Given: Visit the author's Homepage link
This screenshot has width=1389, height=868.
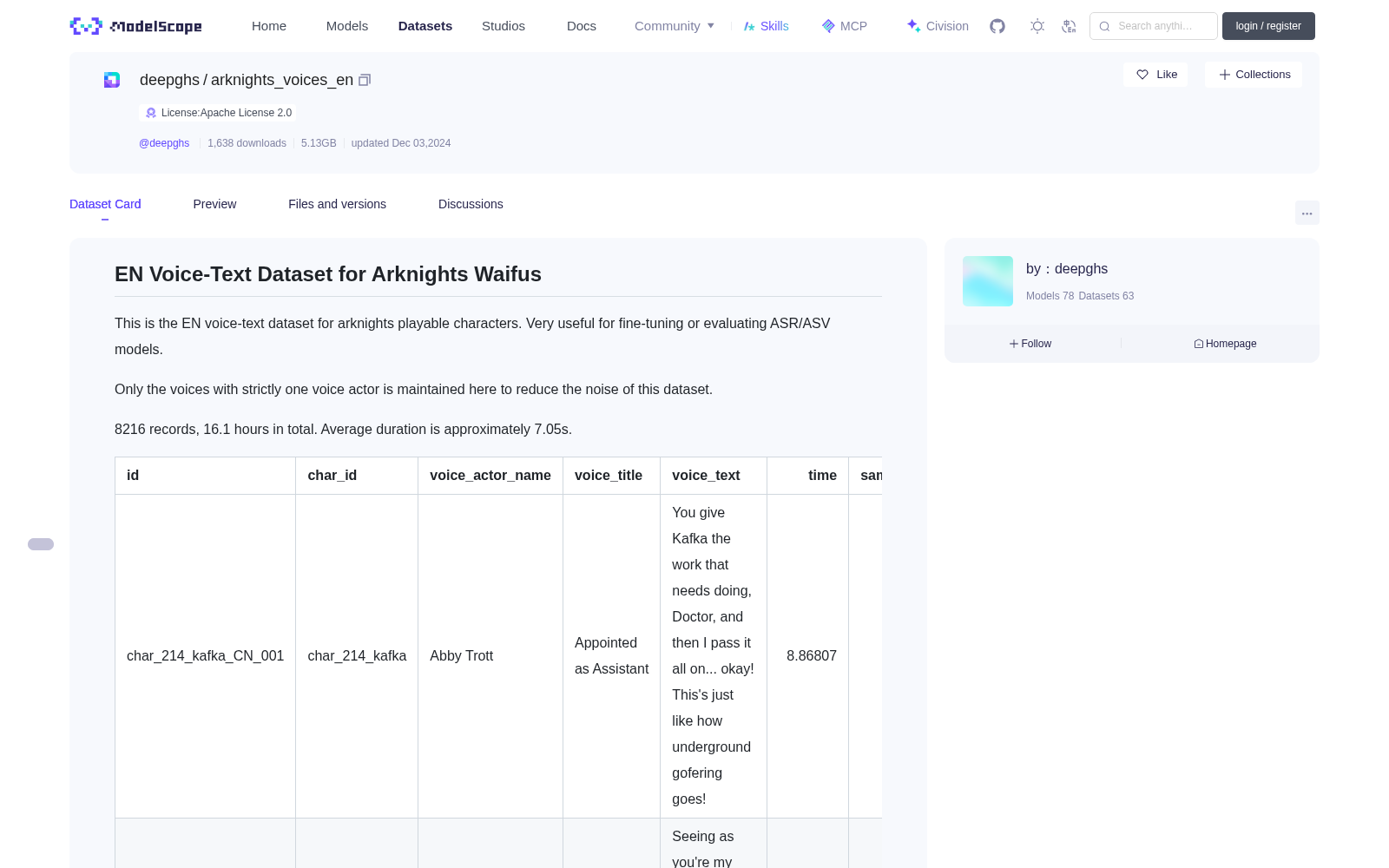Looking at the screenshot, I should (x=1225, y=344).
